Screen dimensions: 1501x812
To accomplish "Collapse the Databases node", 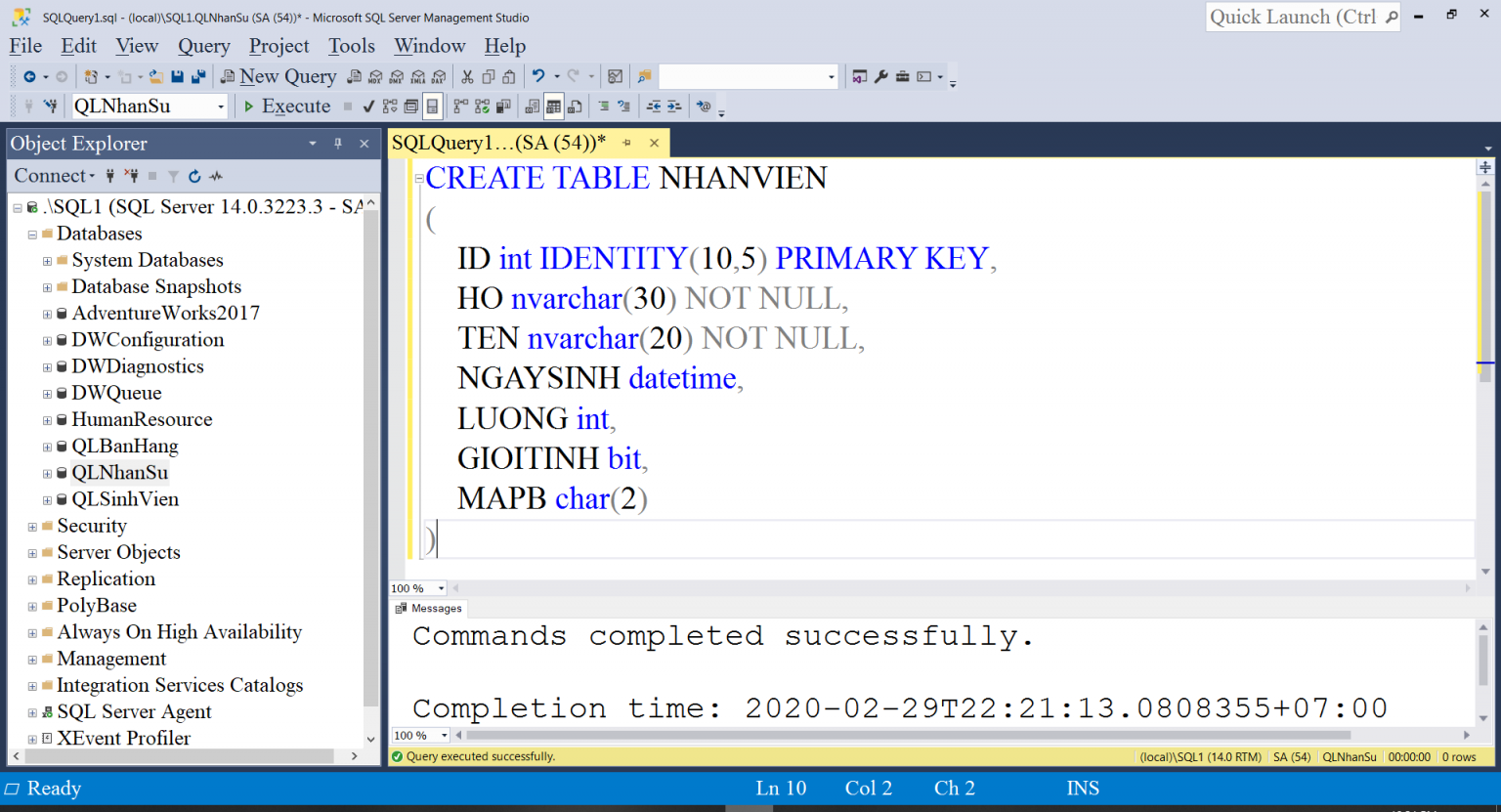I will click(31, 234).
